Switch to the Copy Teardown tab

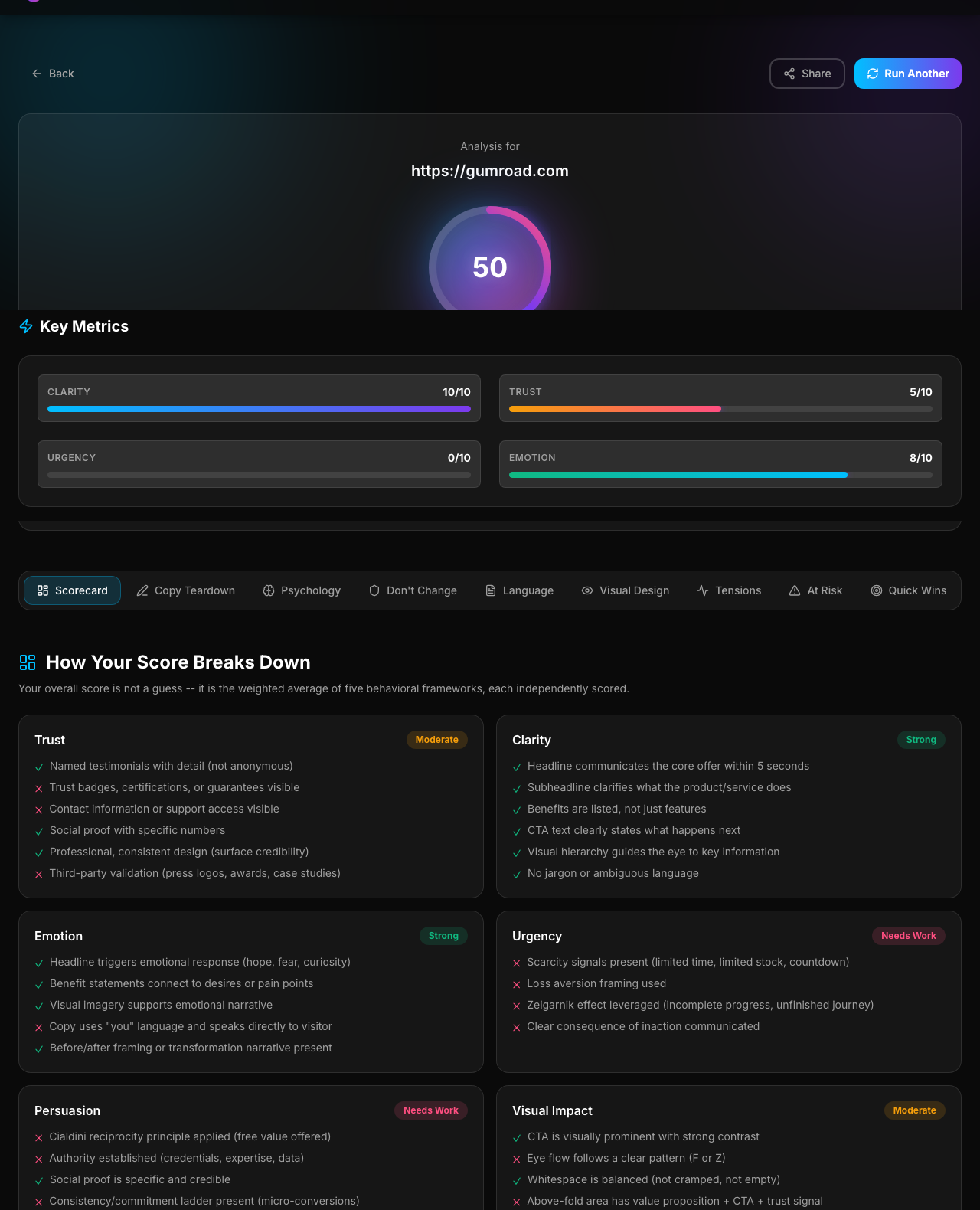click(186, 590)
